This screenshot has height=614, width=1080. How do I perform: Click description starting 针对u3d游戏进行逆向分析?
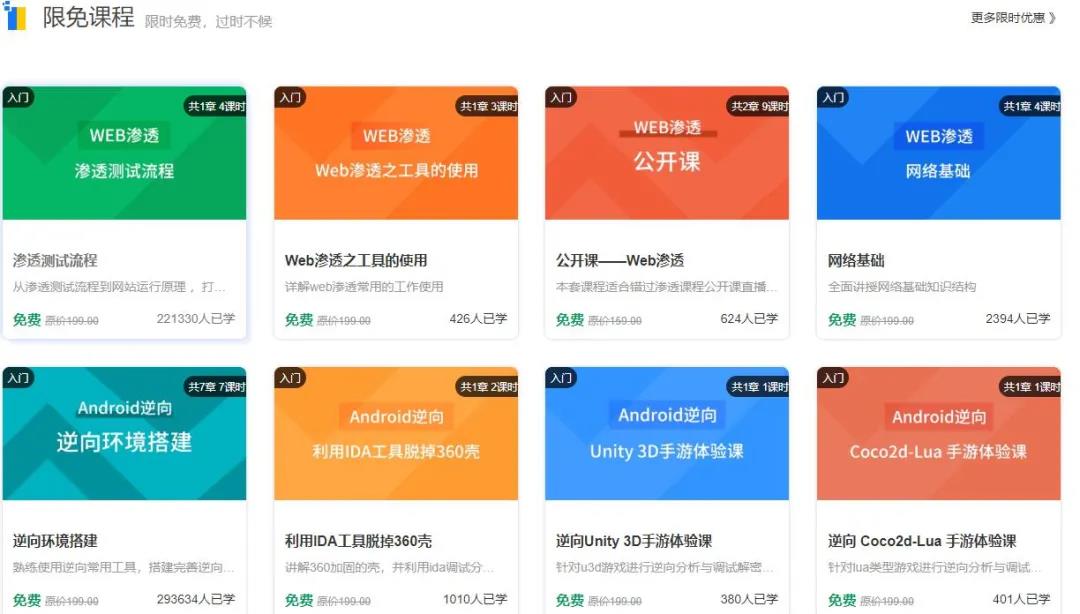point(664,567)
